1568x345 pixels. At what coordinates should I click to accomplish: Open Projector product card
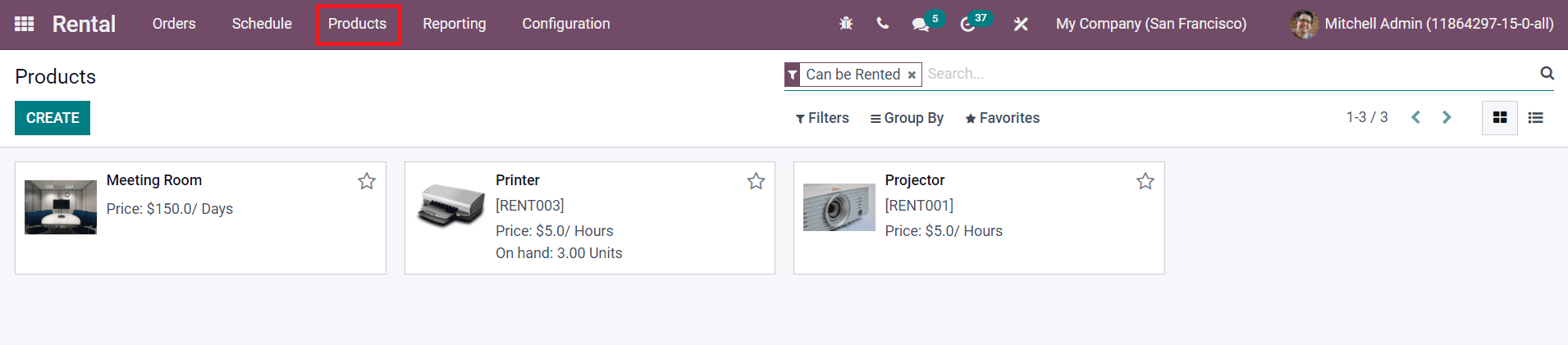(x=979, y=218)
